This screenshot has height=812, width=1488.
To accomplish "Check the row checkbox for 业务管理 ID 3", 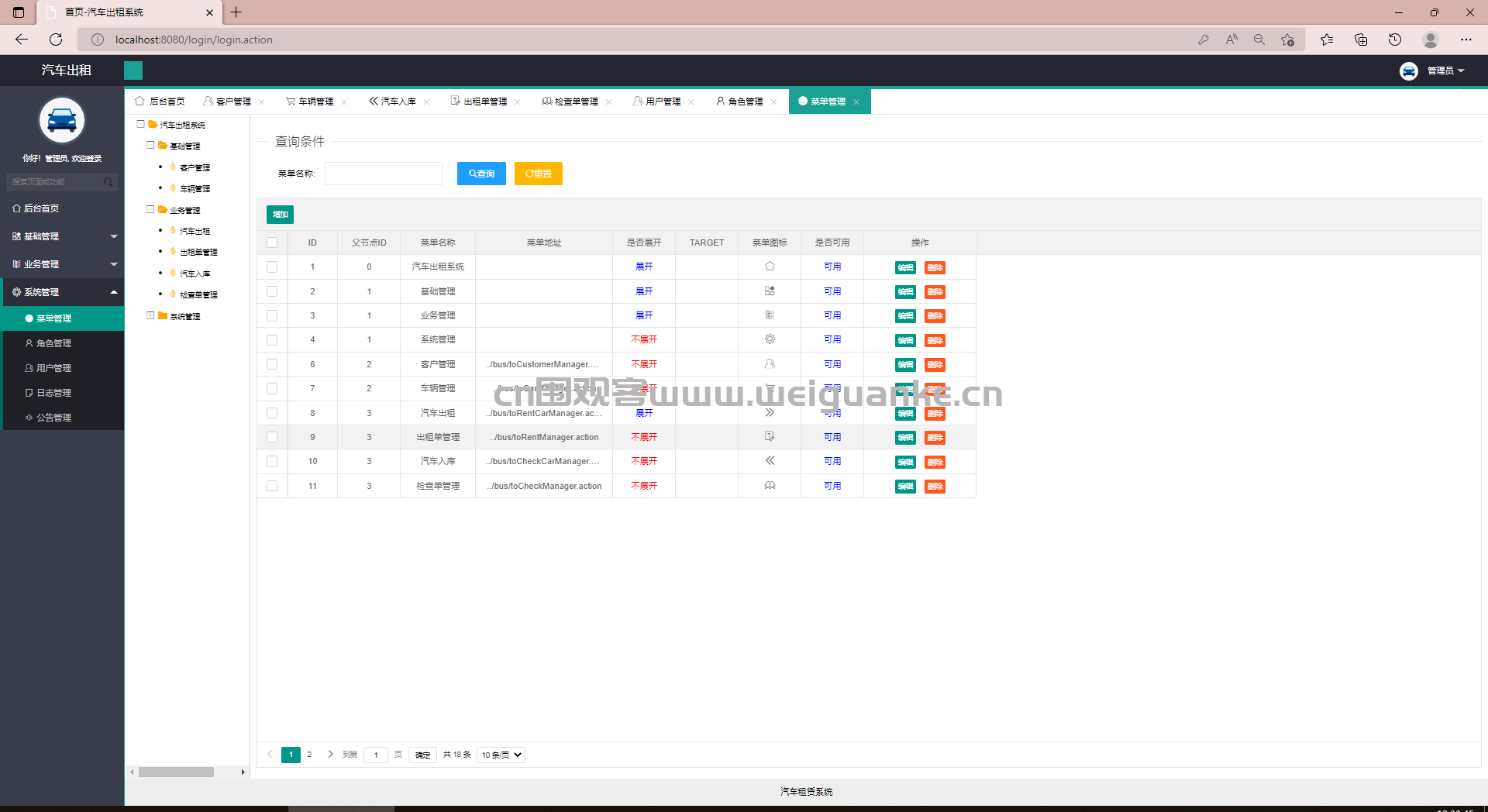I will 272,315.
